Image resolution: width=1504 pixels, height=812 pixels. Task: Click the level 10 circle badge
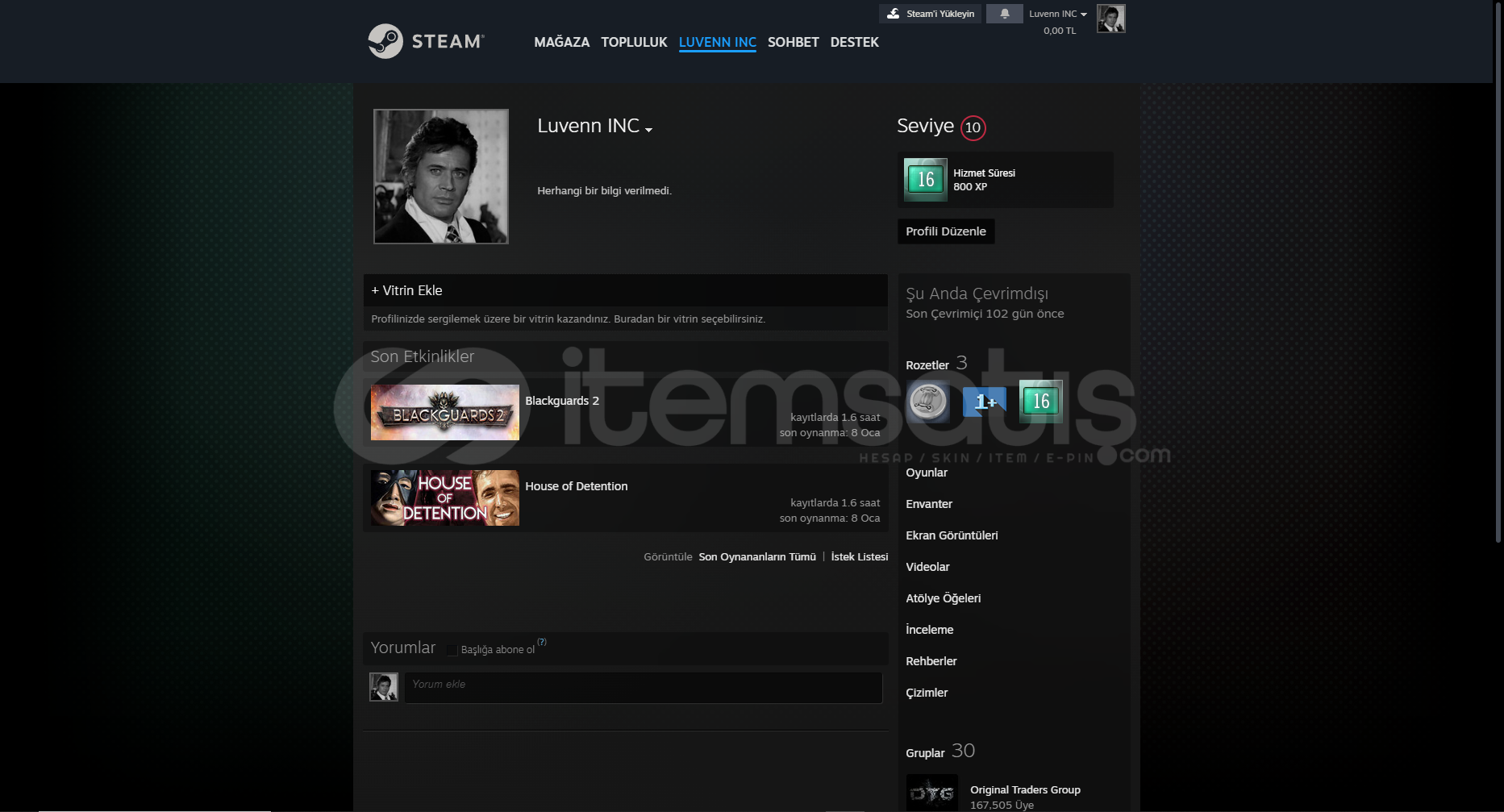coord(973,127)
